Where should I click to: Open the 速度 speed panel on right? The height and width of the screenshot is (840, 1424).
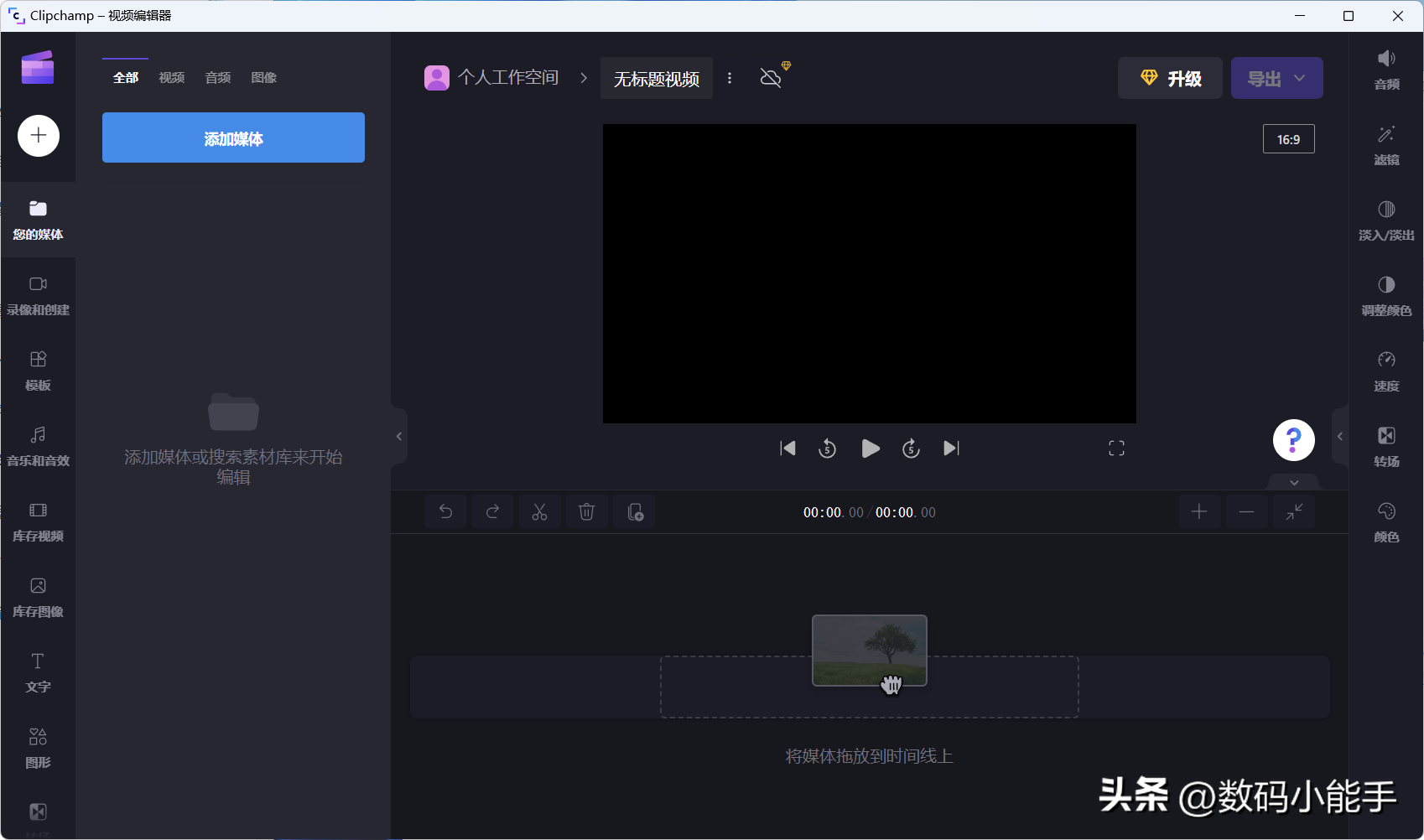click(1385, 371)
